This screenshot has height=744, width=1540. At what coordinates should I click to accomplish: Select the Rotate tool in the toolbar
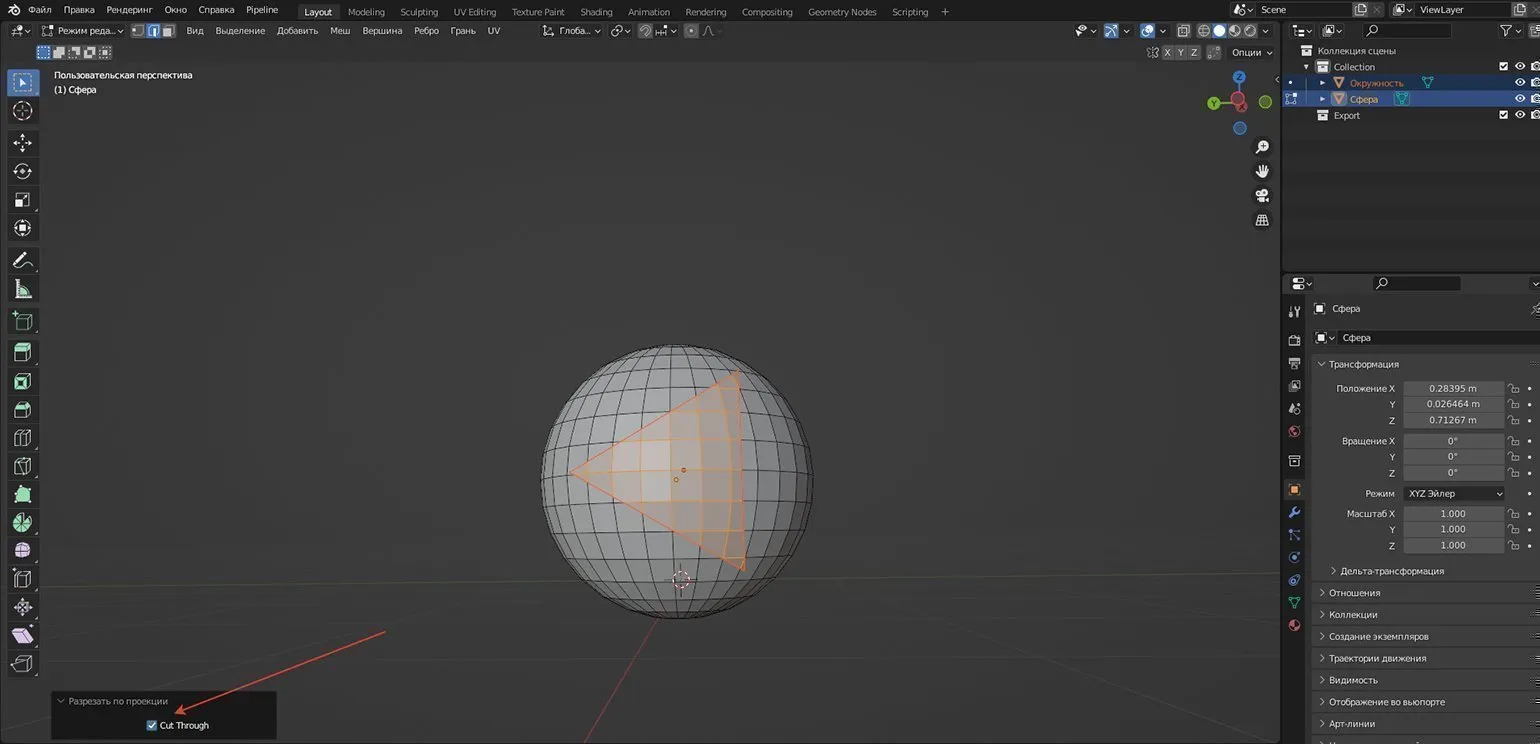click(x=22, y=171)
